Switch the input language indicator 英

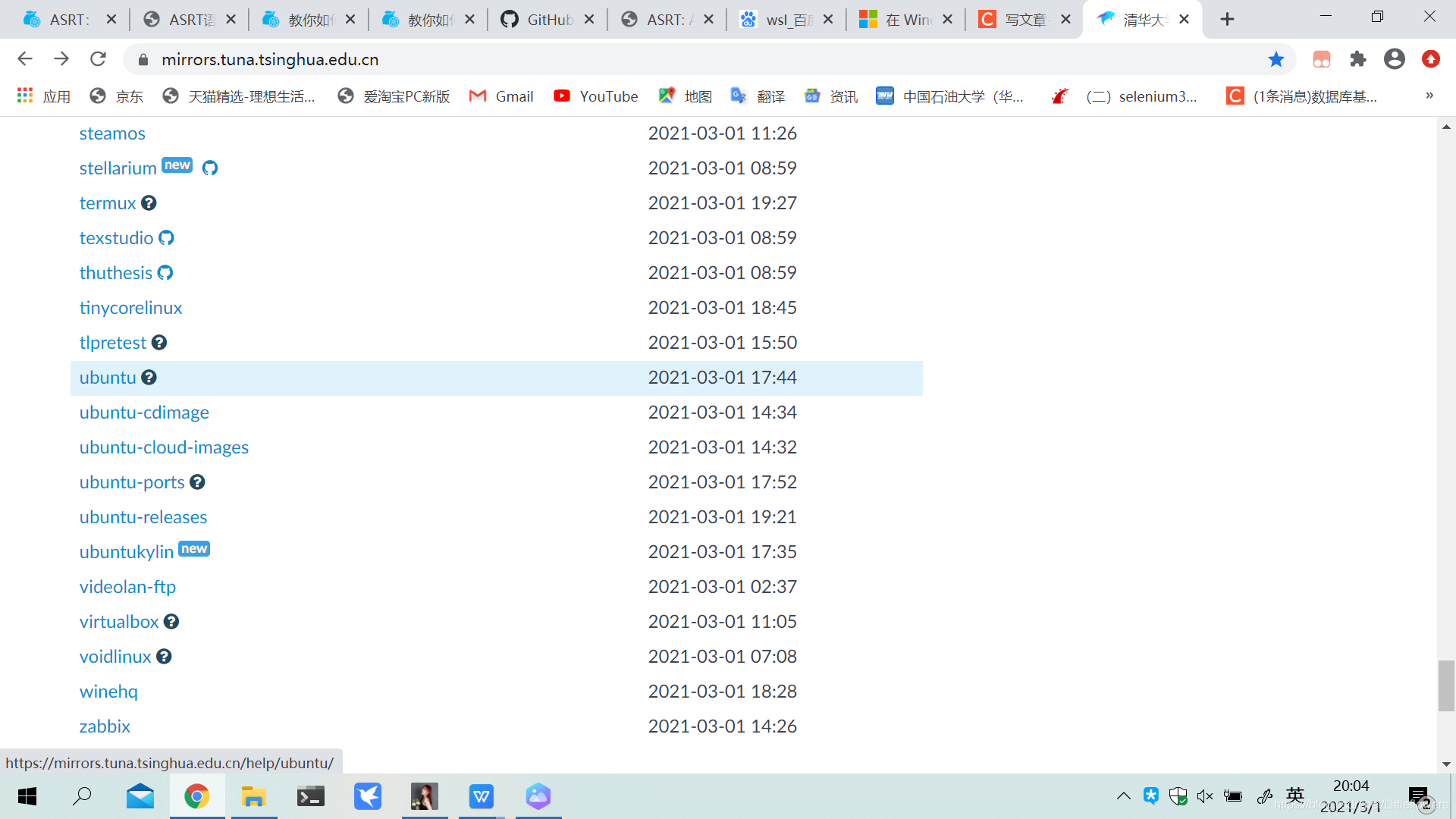(x=1295, y=795)
